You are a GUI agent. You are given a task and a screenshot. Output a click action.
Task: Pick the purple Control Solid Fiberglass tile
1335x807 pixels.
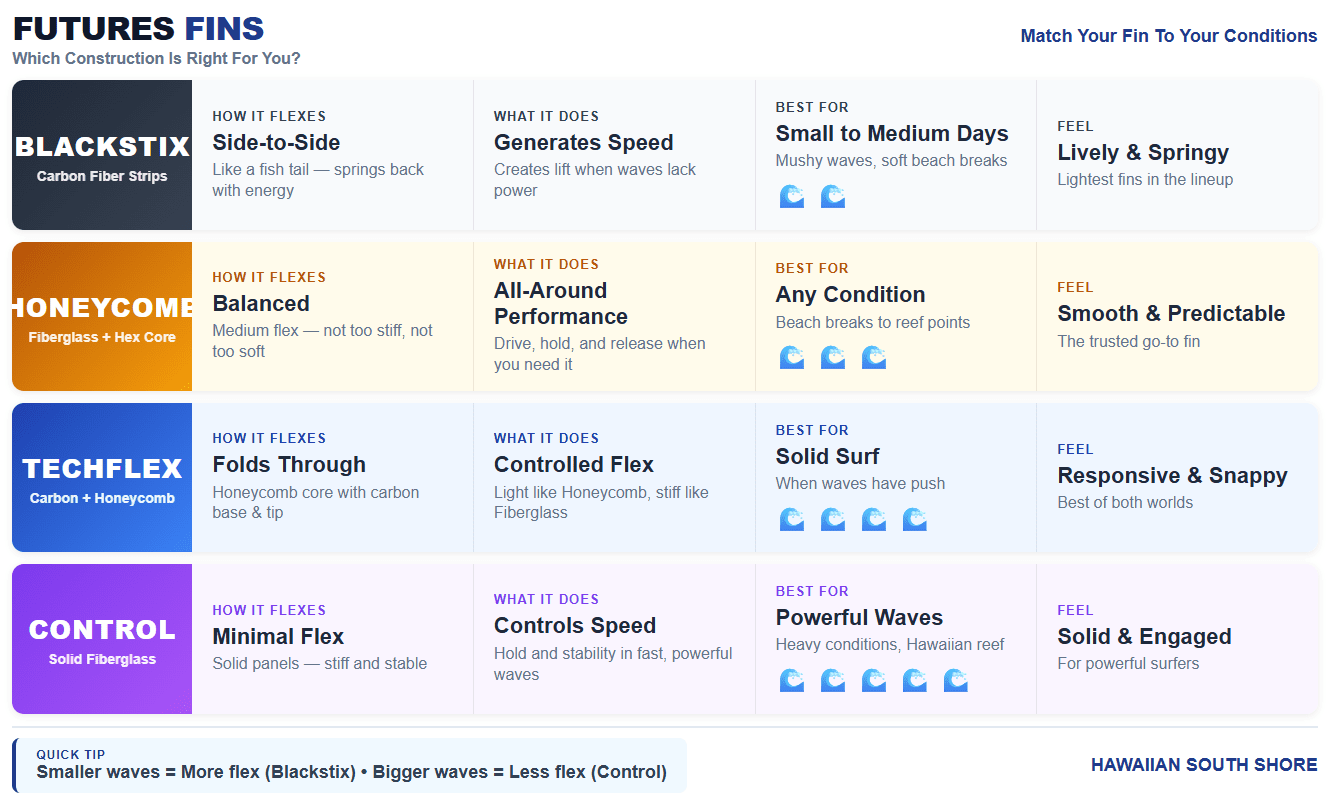coord(102,639)
